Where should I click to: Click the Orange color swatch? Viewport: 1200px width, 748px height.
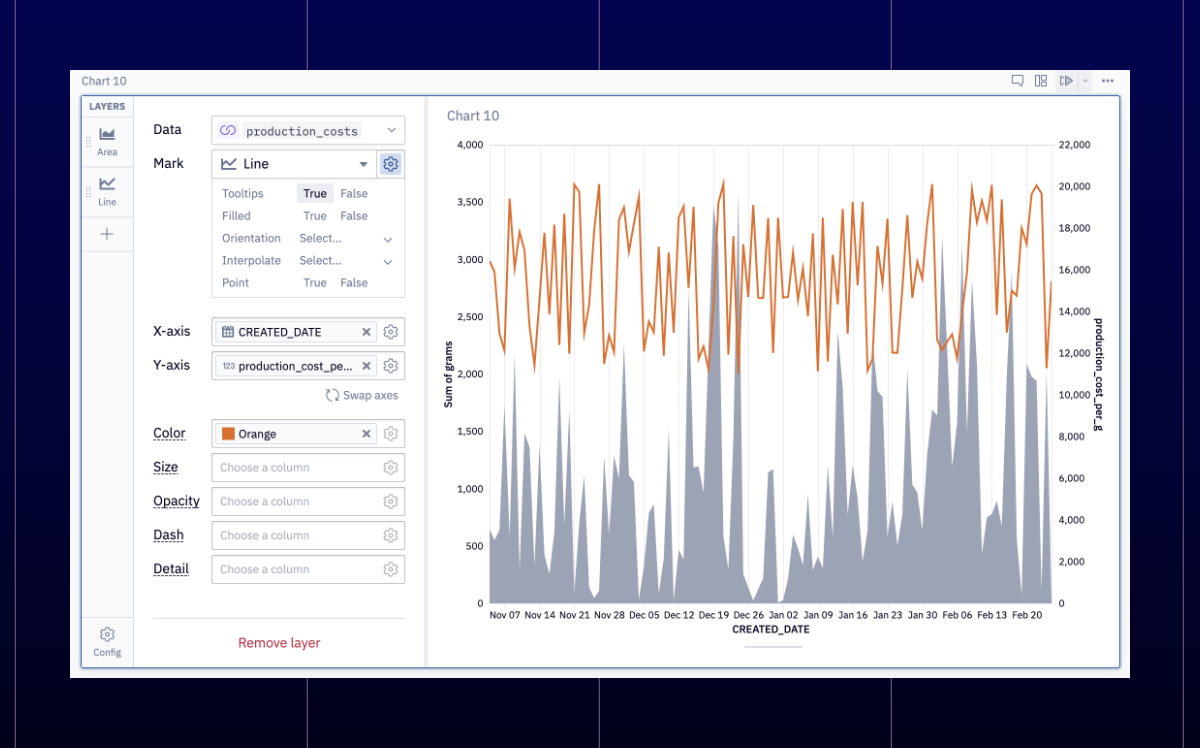coord(228,434)
